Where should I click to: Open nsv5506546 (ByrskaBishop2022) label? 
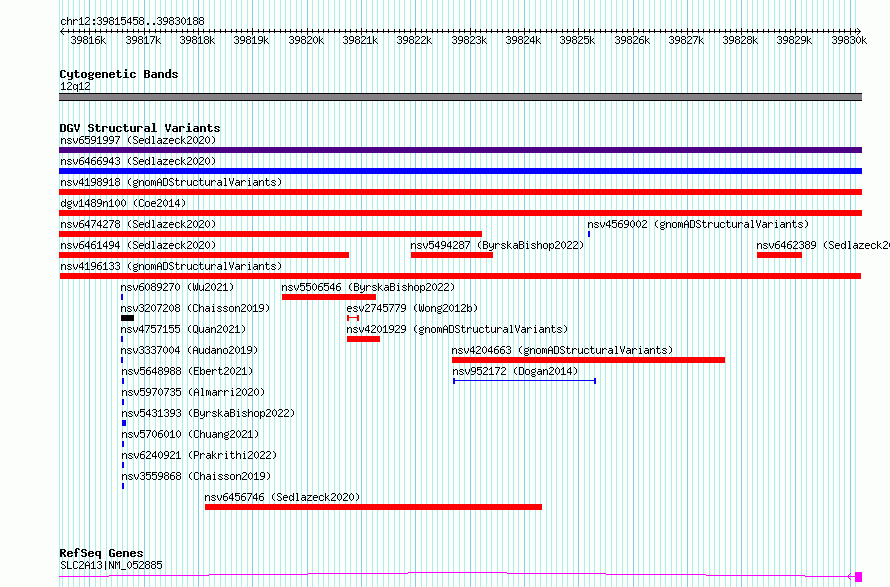pos(368,287)
